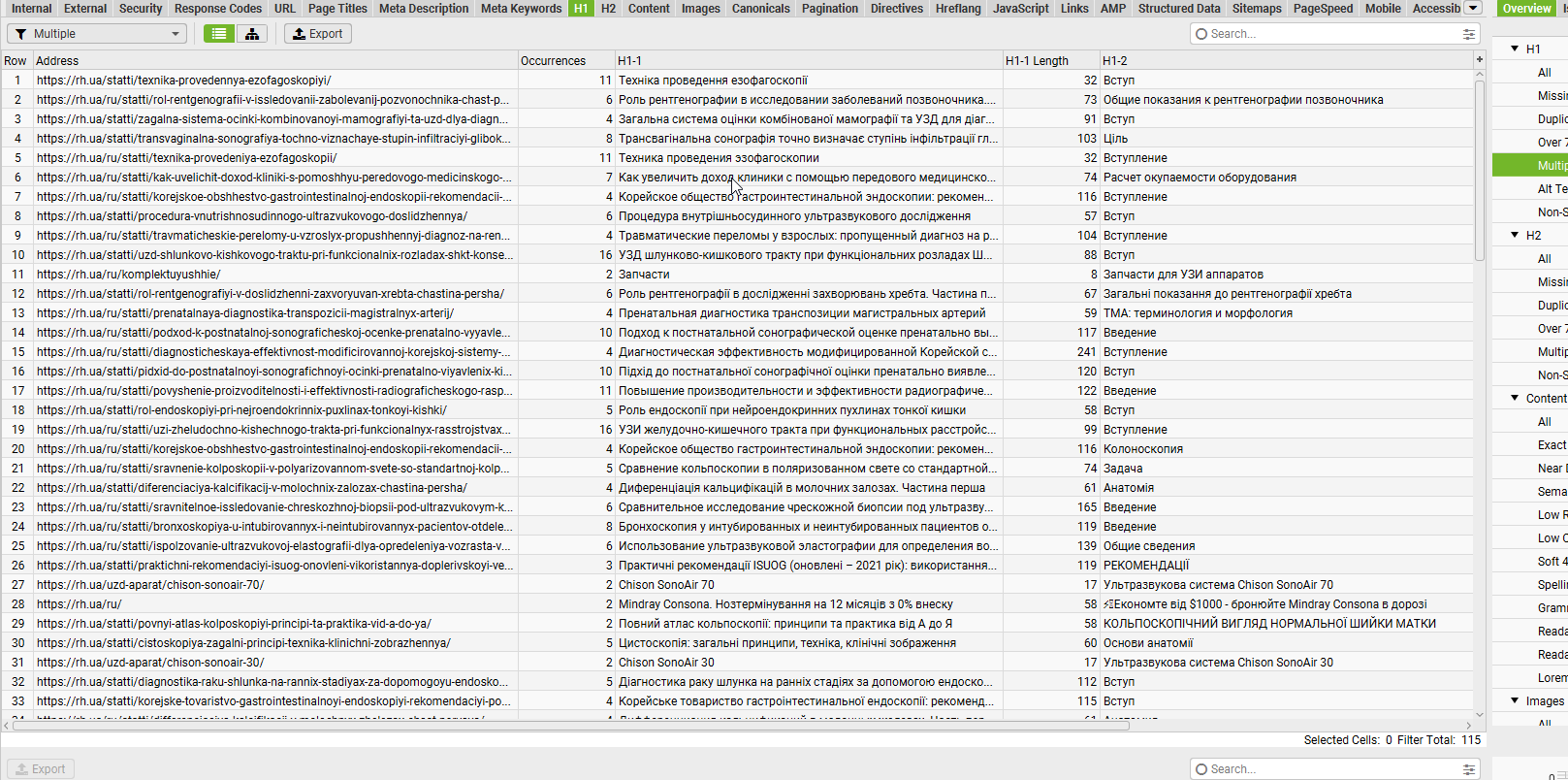Select the 'Запчасти для УЗИ аппаратов' H1-2 cell

pos(1287,274)
